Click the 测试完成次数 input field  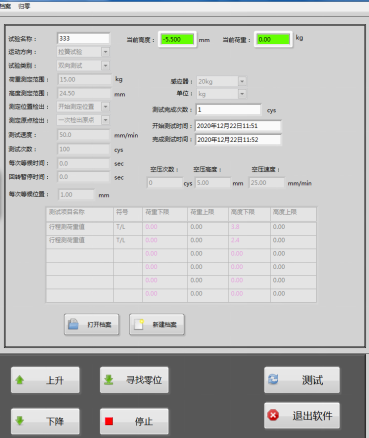pyautogui.click(x=228, y=109)
